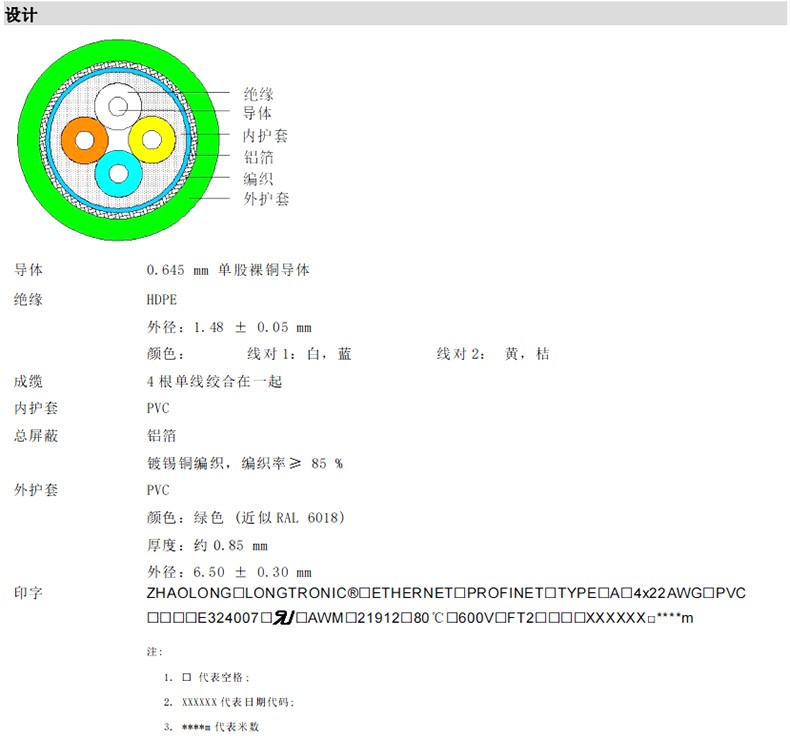Image resolution: width=790 pixels, height=741 pixels.
Task: Click the 设计 section header
Action: [x=21, y=14]
